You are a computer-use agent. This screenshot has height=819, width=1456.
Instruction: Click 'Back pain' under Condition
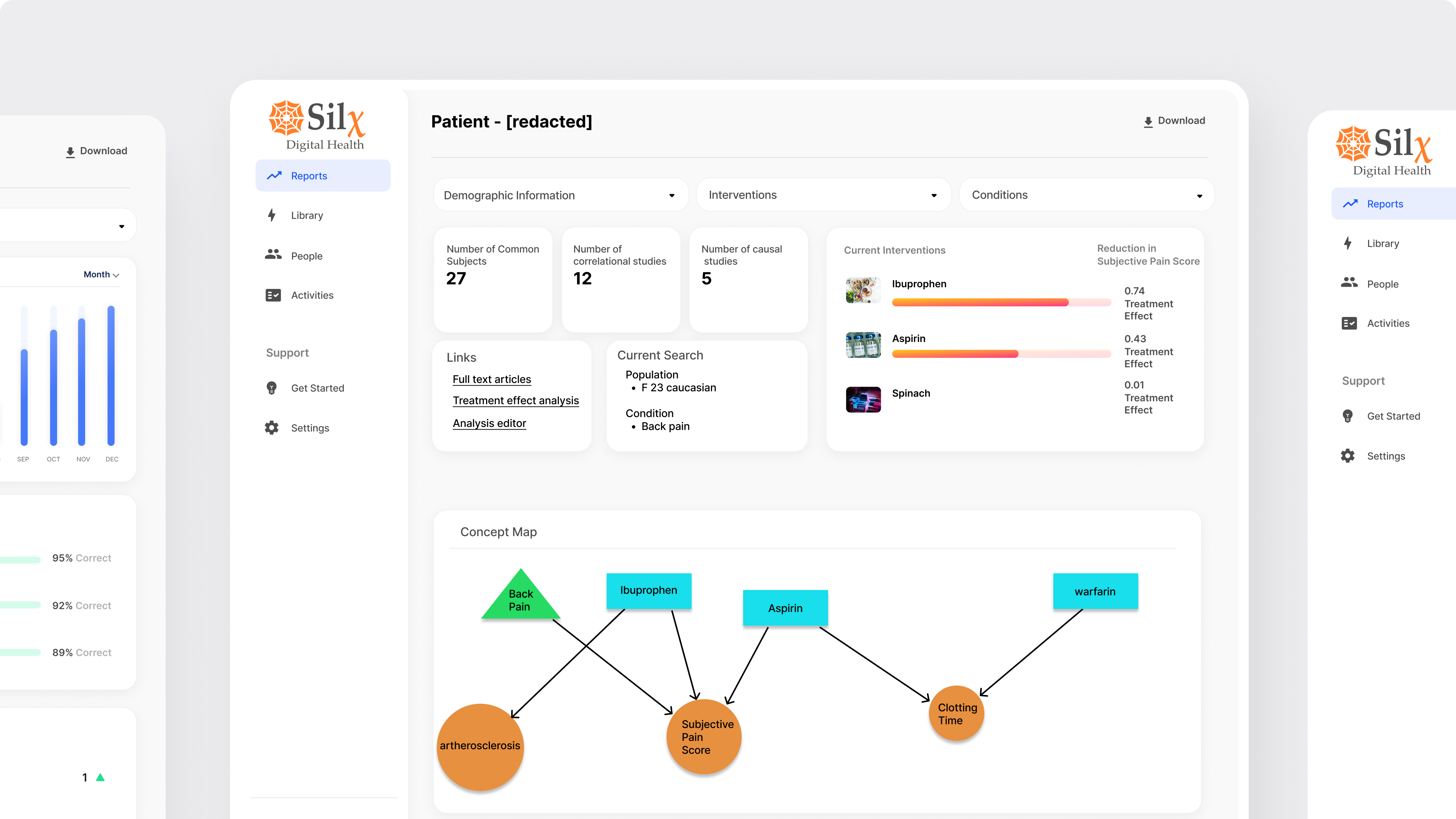665,427
